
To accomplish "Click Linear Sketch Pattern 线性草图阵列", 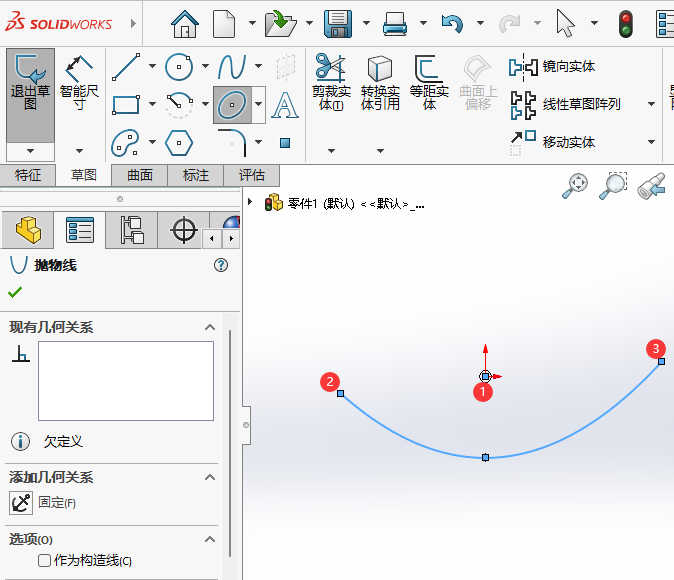I will 565,104.
